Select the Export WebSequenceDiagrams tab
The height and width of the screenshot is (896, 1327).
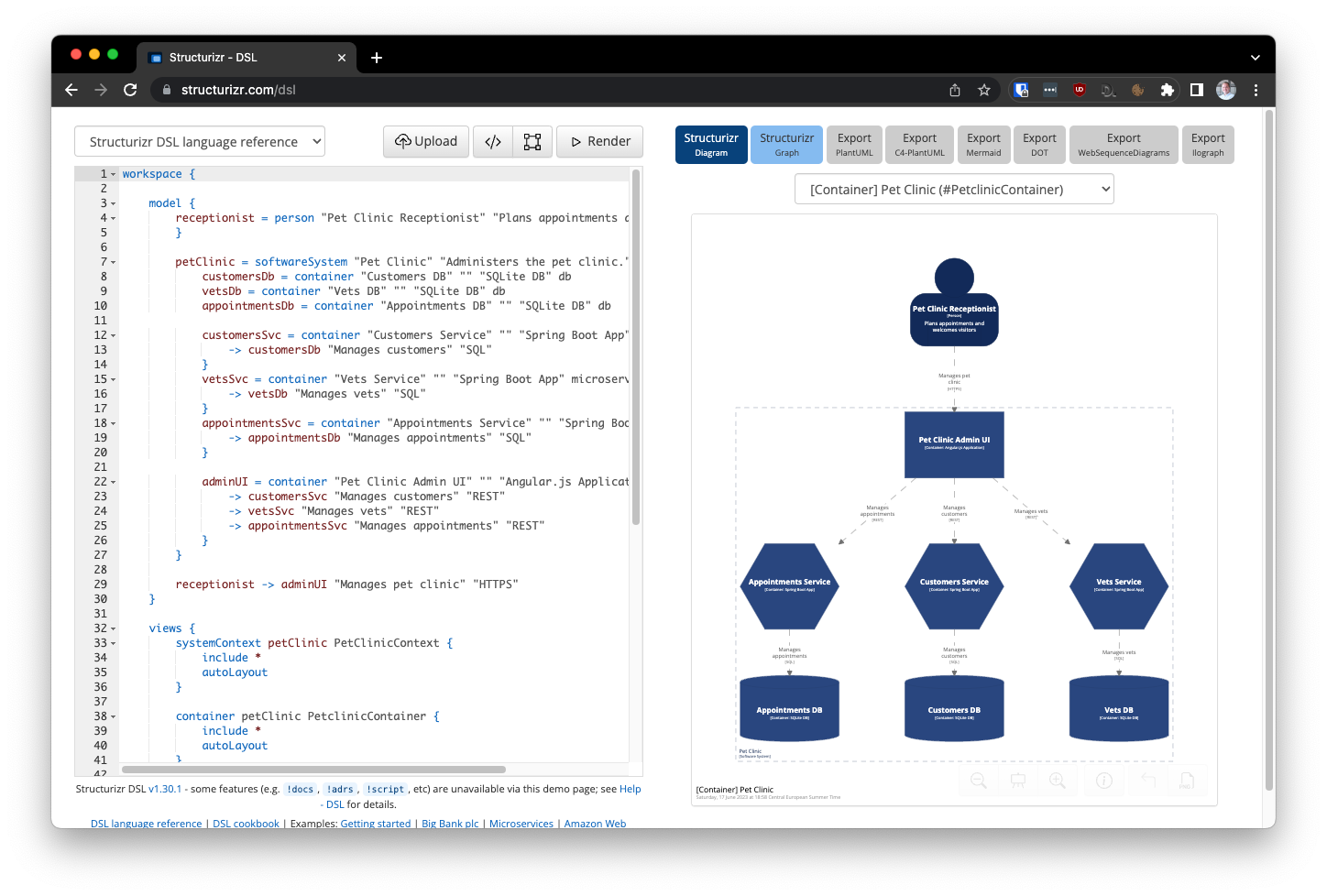1124,145
